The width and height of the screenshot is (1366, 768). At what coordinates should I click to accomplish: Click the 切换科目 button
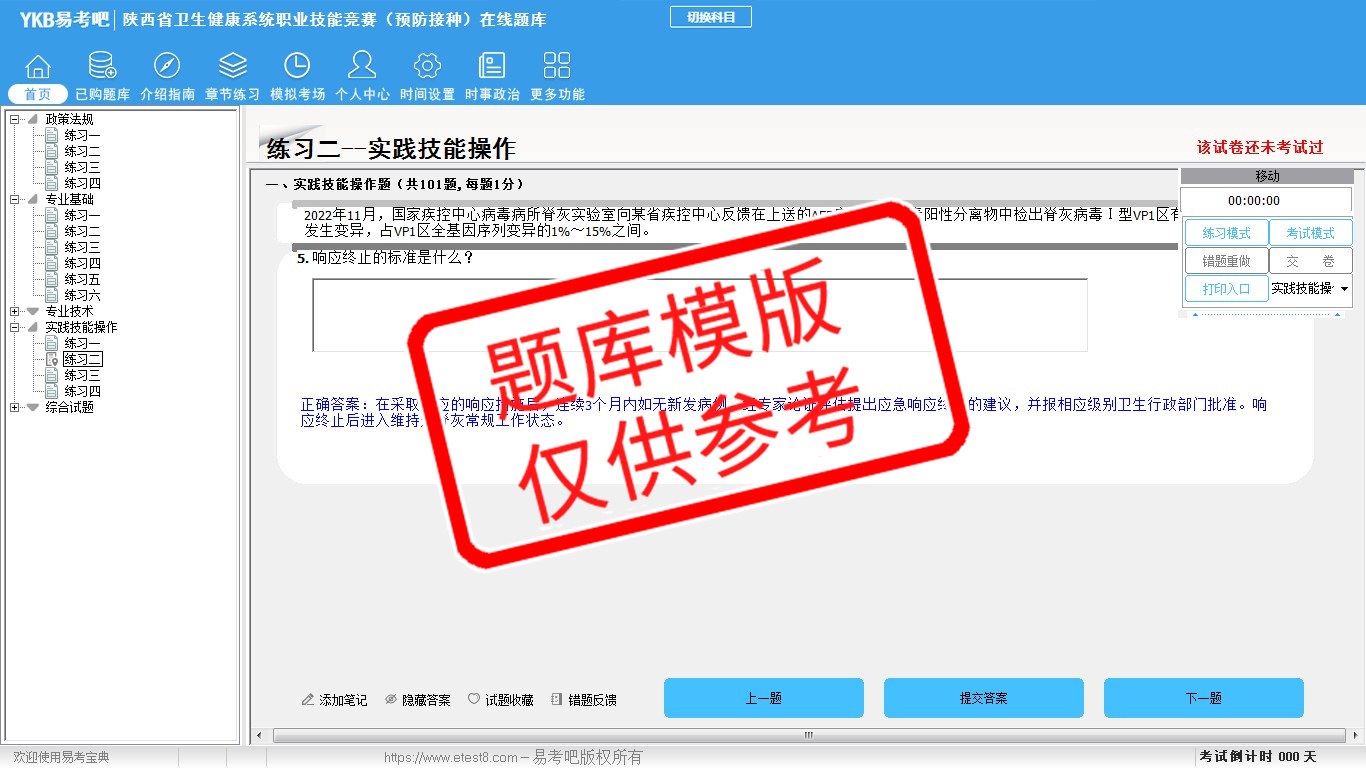point(711,17)
